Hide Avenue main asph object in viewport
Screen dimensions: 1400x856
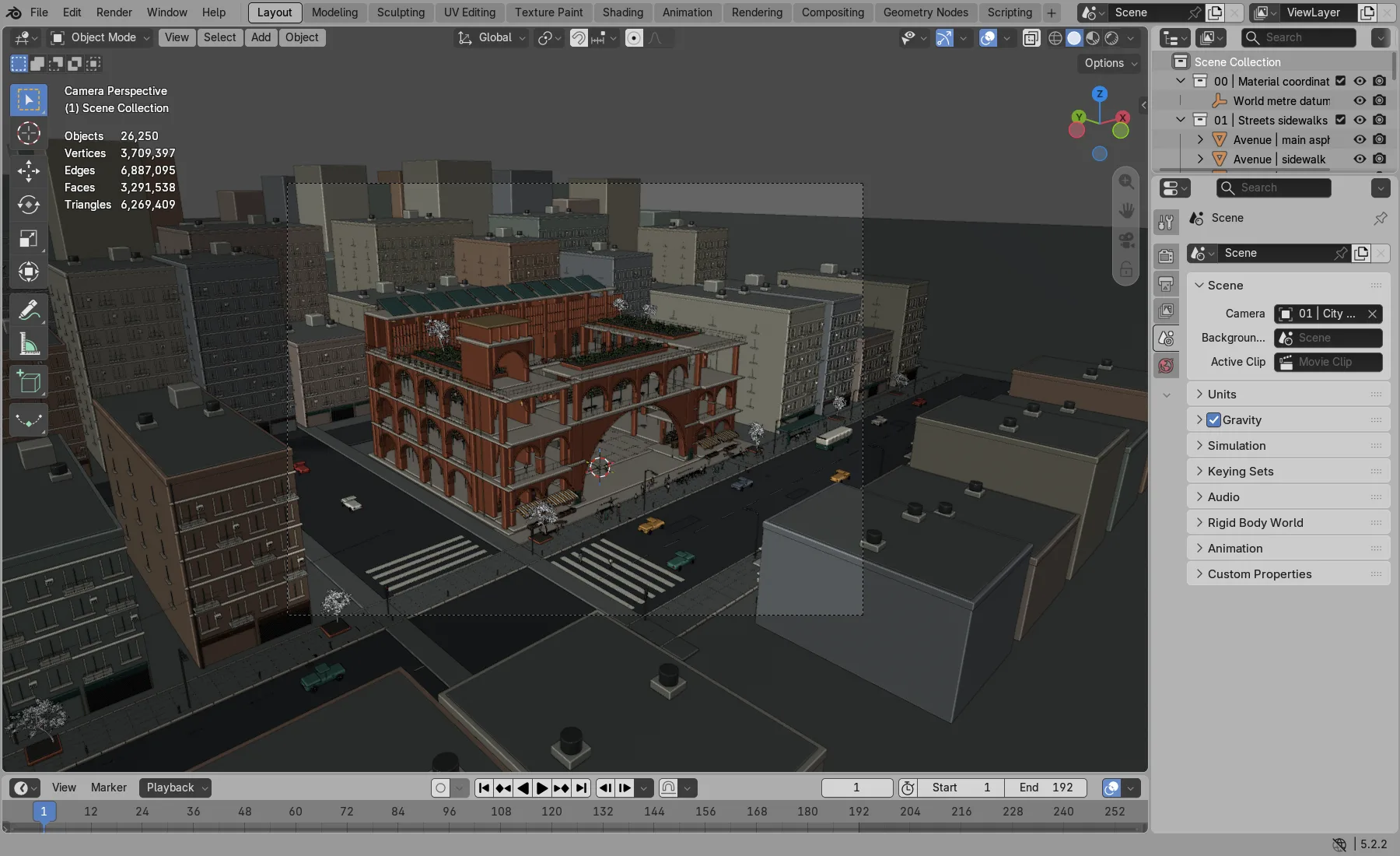pyautogui.click(x=1360, y=139)
